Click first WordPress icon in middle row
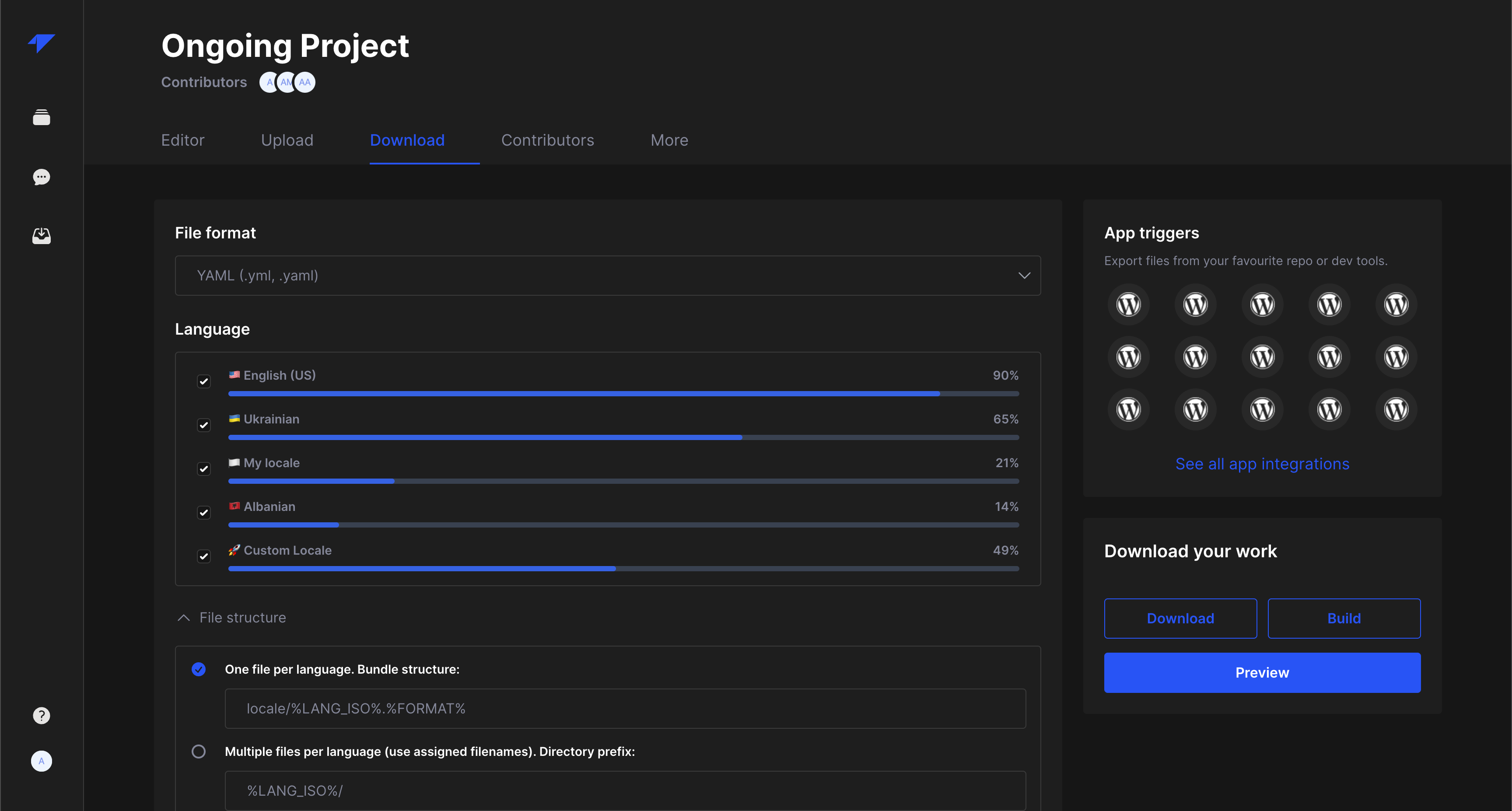Viewport: 1512px width, 811px height. point(1128,357)
